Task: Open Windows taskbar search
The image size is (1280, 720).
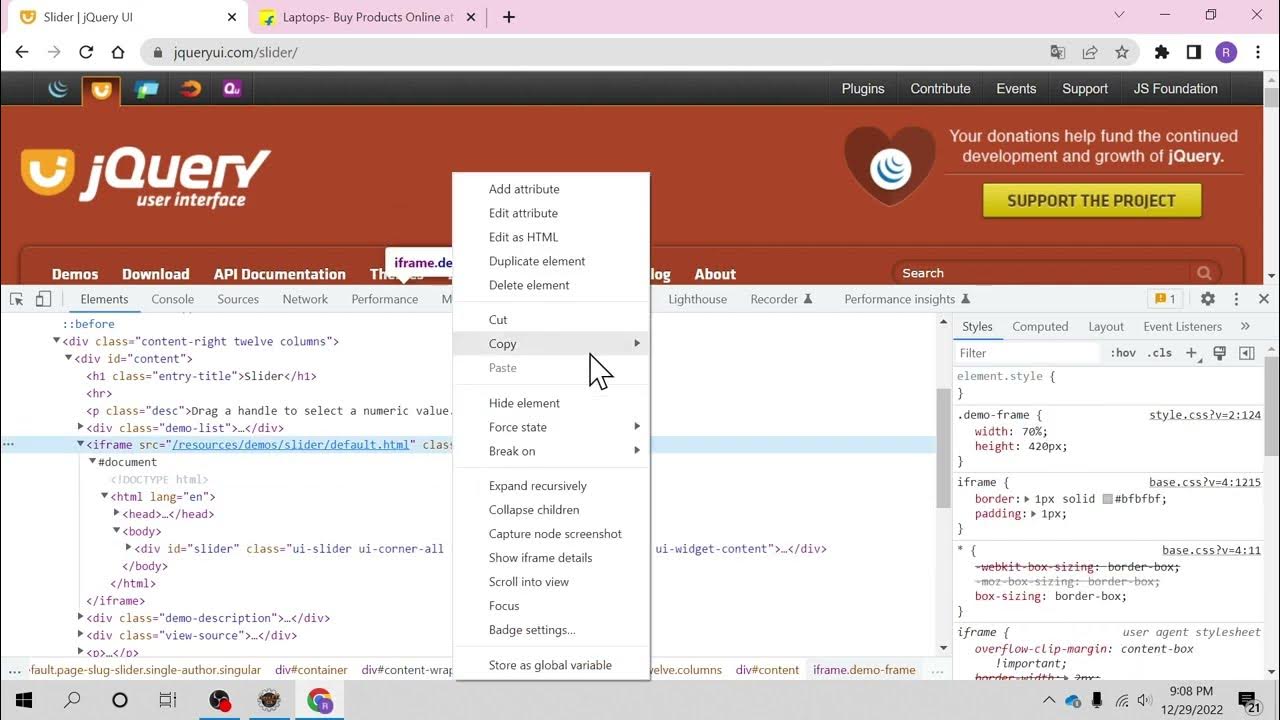Action: click(72, 700)
